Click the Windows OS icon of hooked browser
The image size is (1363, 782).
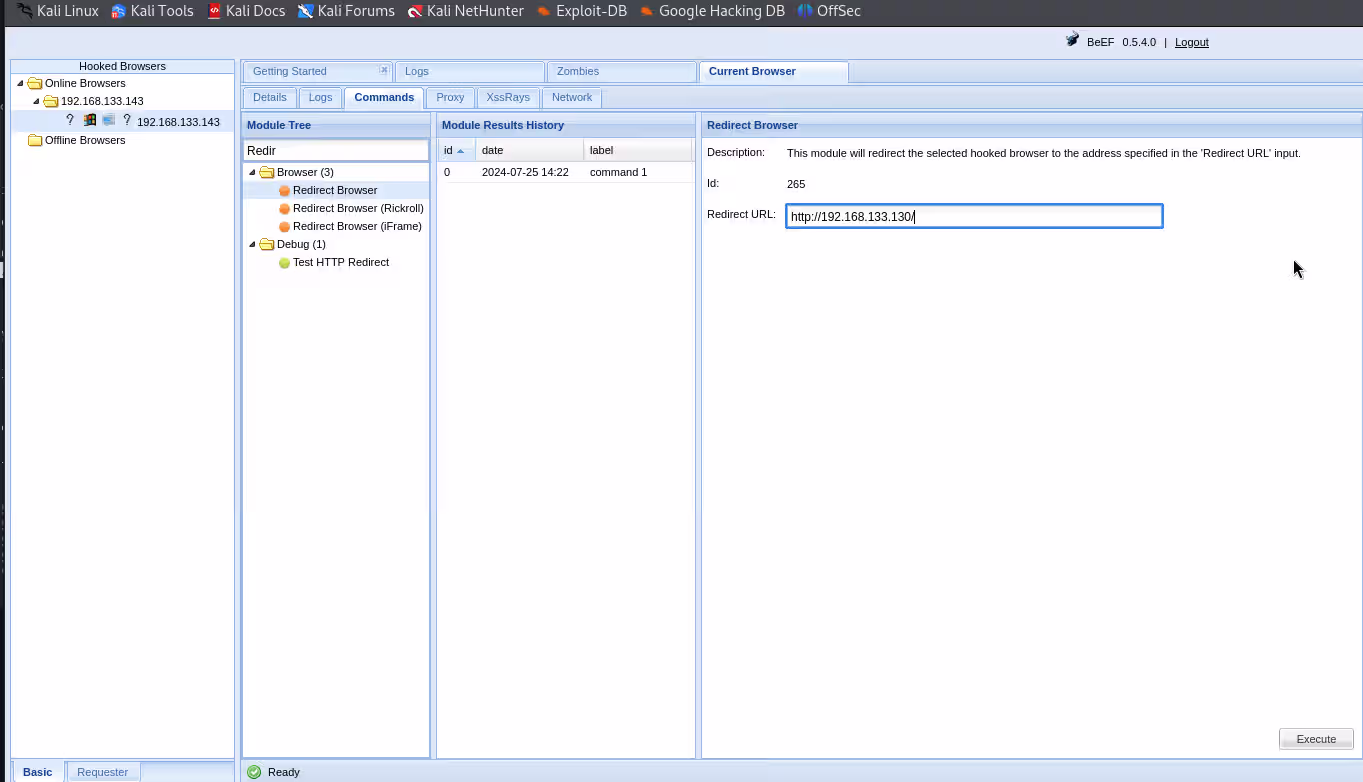(x=90, y=120)
